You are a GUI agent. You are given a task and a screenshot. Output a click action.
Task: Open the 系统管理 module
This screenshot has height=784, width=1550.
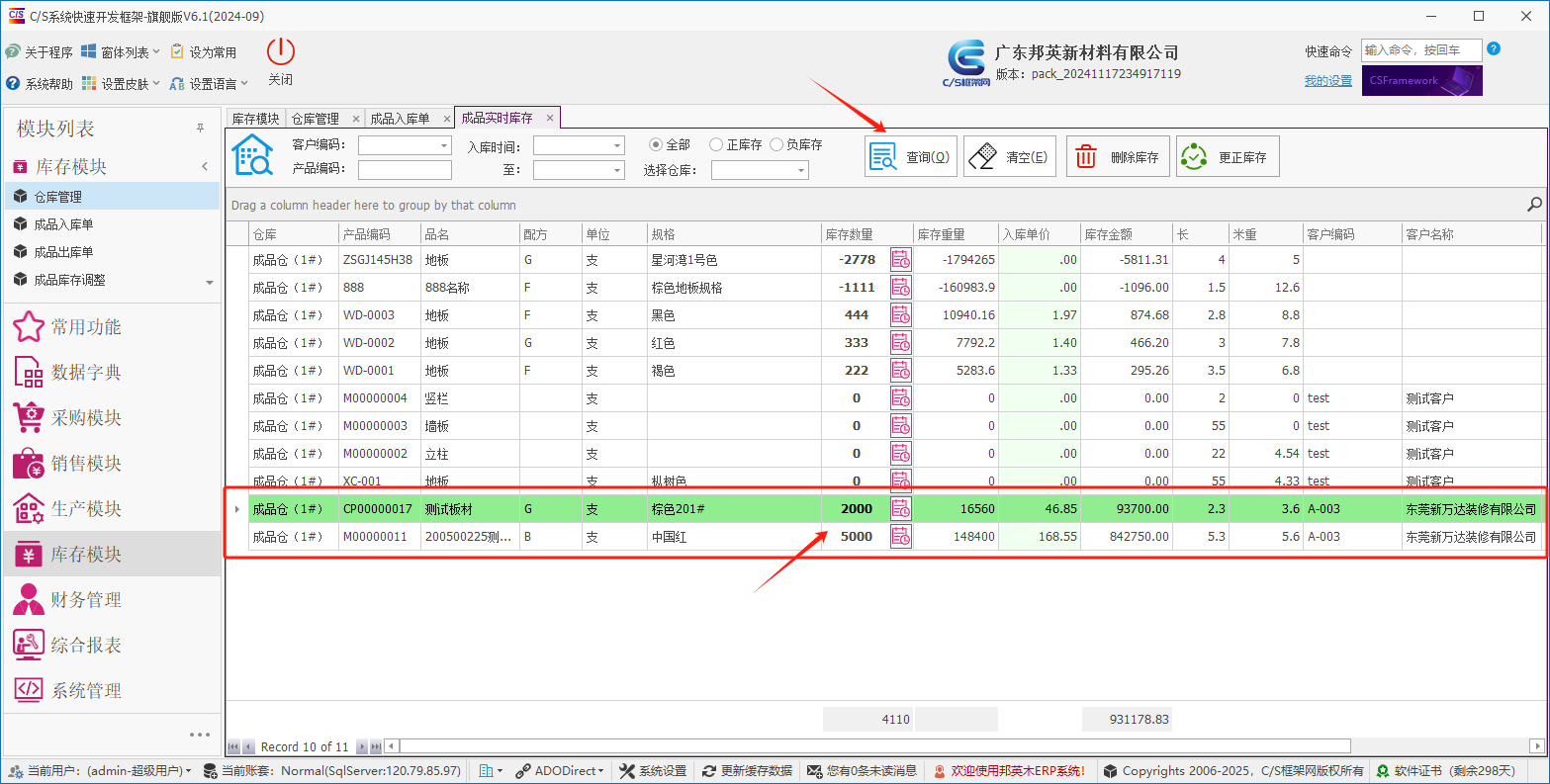pos(112,690)
